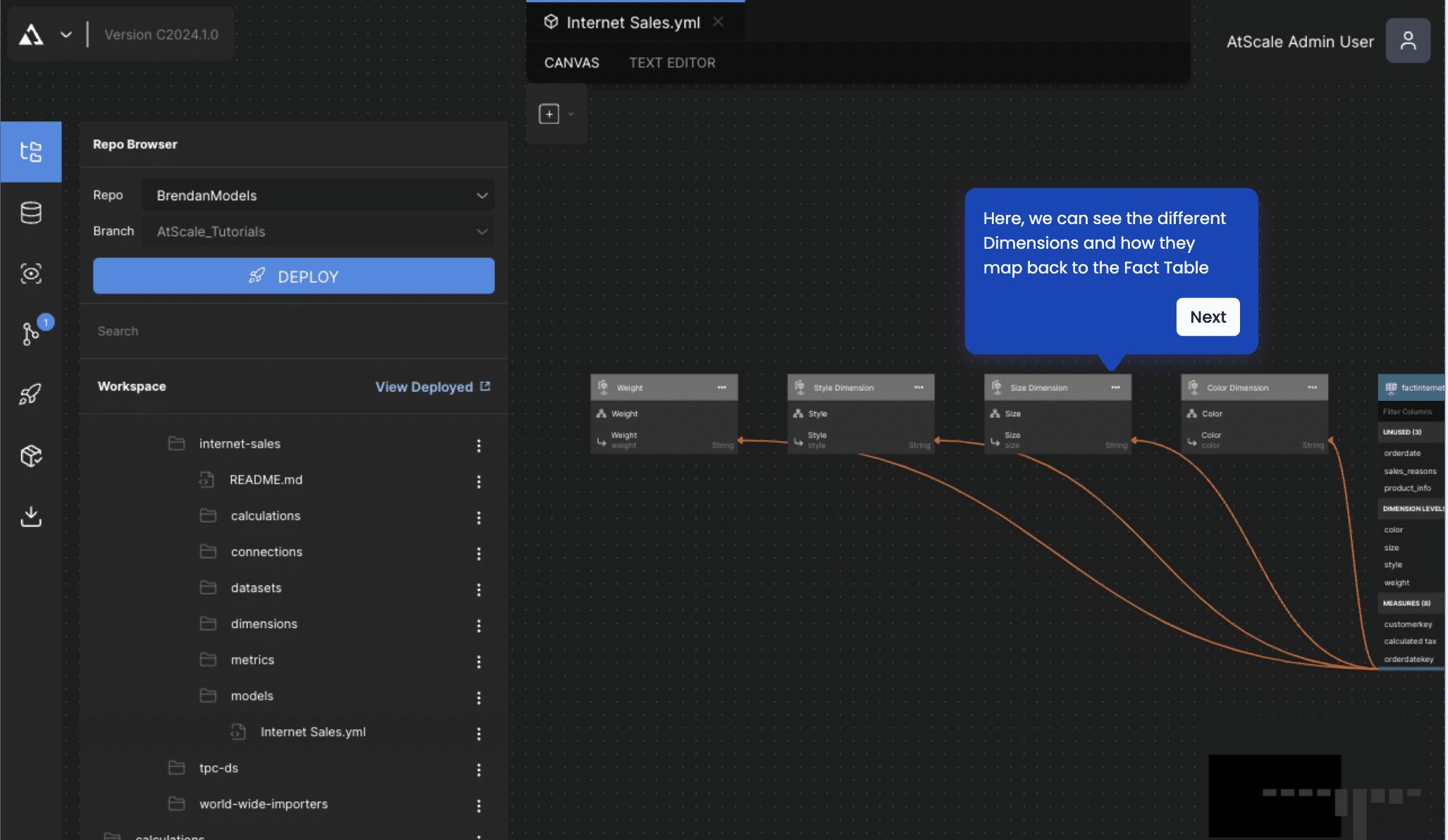The image size is (1448, 840).
Task: Expand the calculations folder under internet-sales
Action: click(265, 516)
